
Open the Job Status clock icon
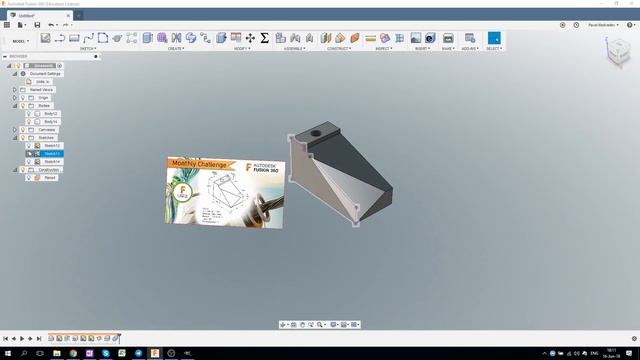576,25
